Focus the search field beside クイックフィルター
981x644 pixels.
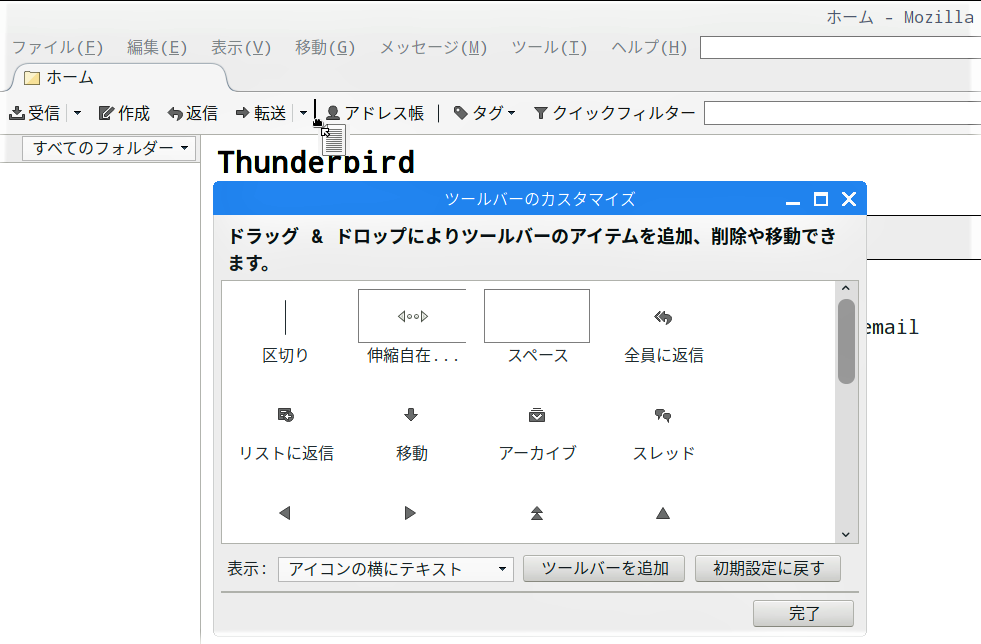(842, 113)
